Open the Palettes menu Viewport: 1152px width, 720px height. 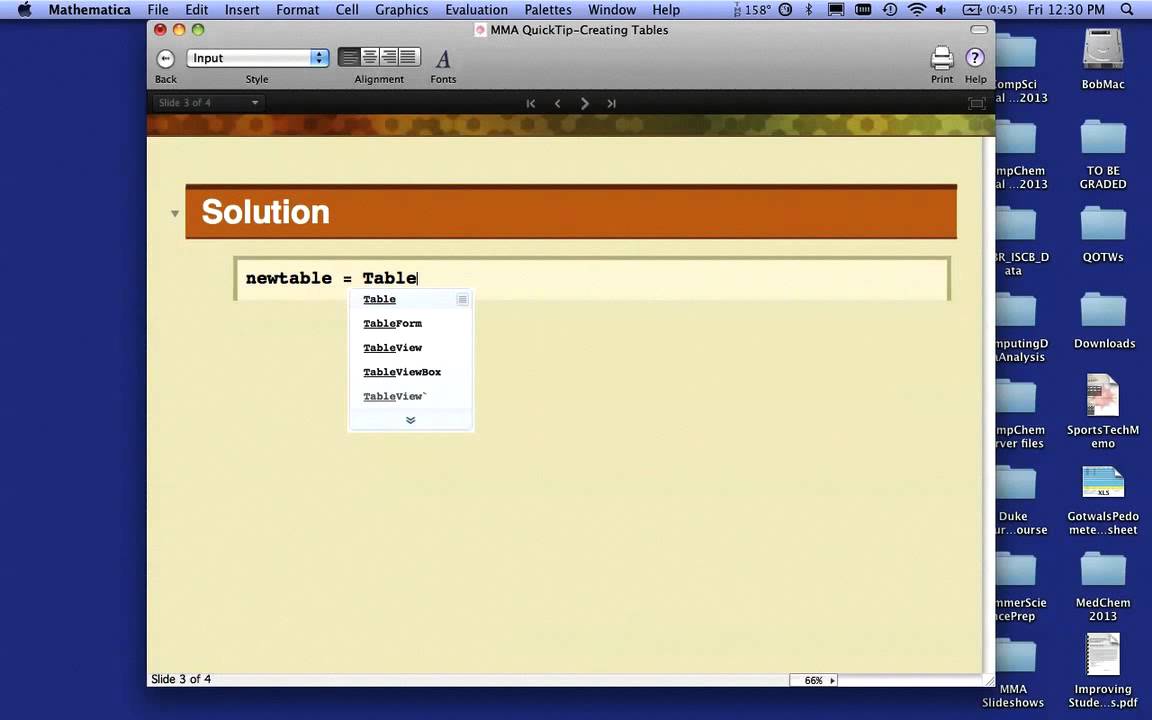(548, 10)
